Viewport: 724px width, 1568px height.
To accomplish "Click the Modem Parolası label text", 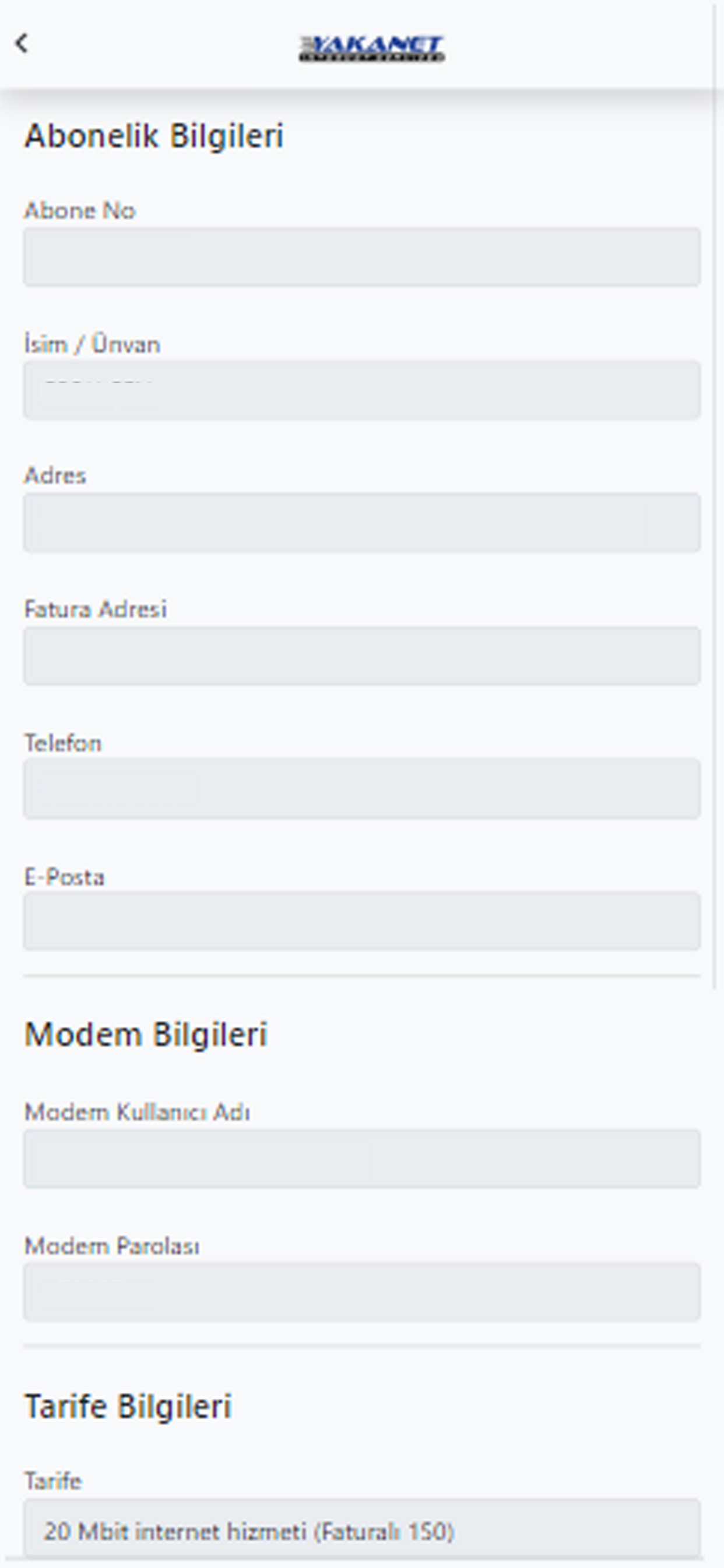I will tap(112, 1247).
